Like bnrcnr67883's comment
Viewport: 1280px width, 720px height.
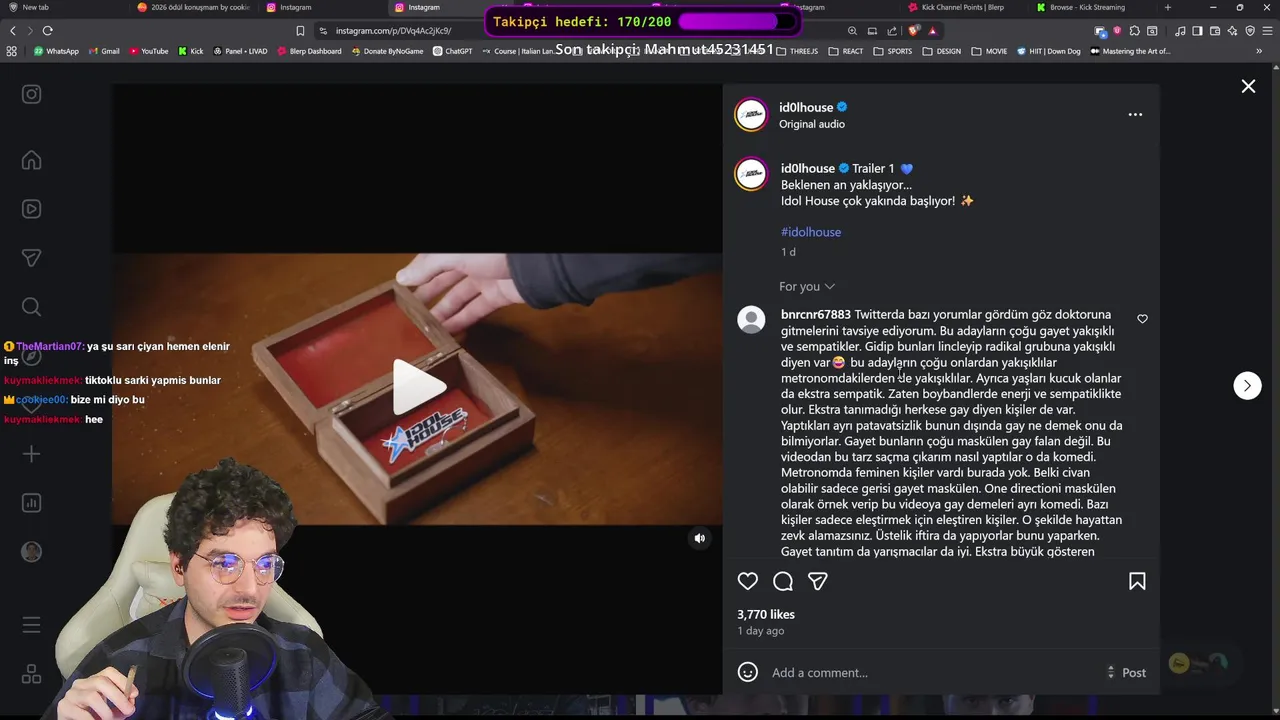point(1142,319)
